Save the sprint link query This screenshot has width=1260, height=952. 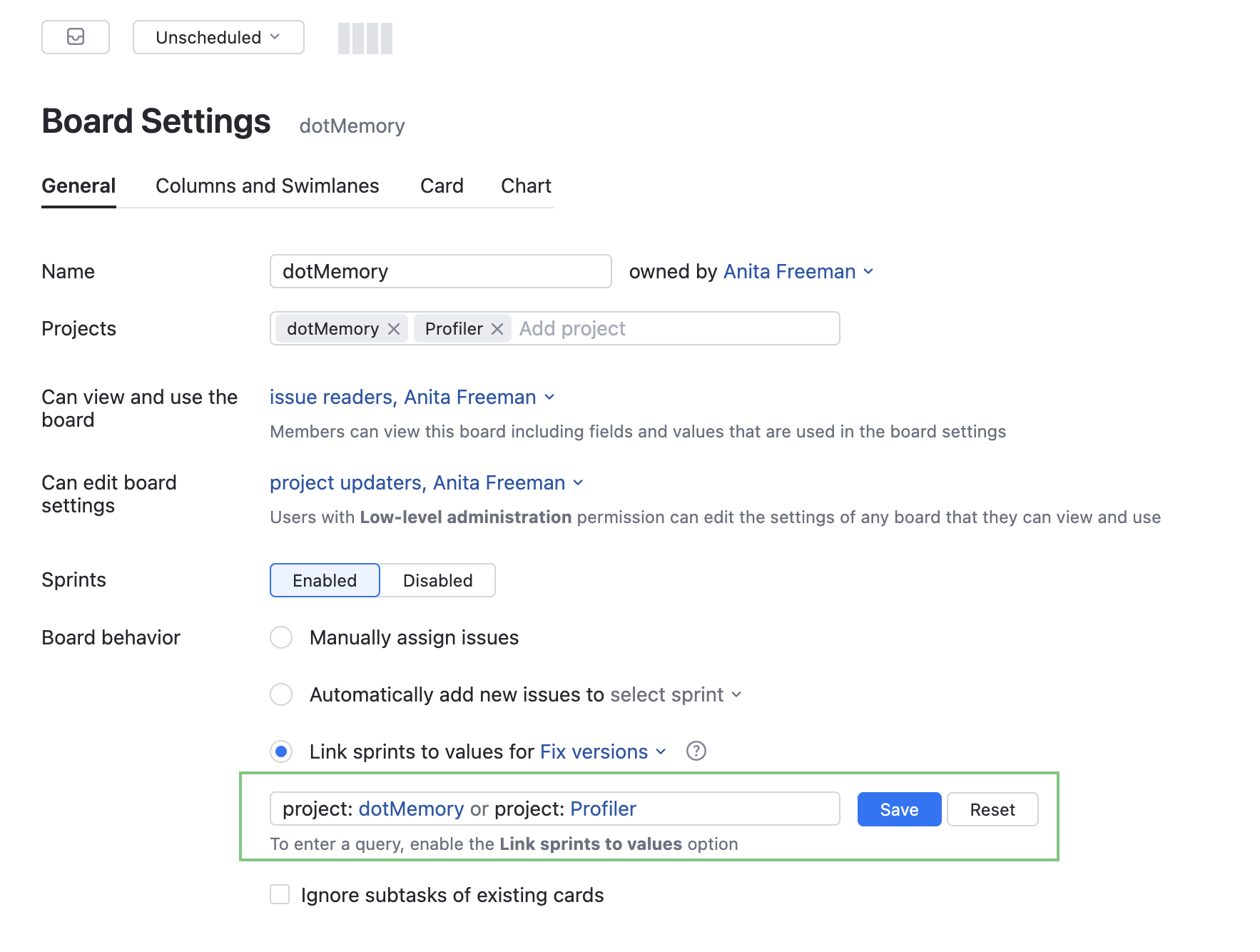[x=898, y=809]
